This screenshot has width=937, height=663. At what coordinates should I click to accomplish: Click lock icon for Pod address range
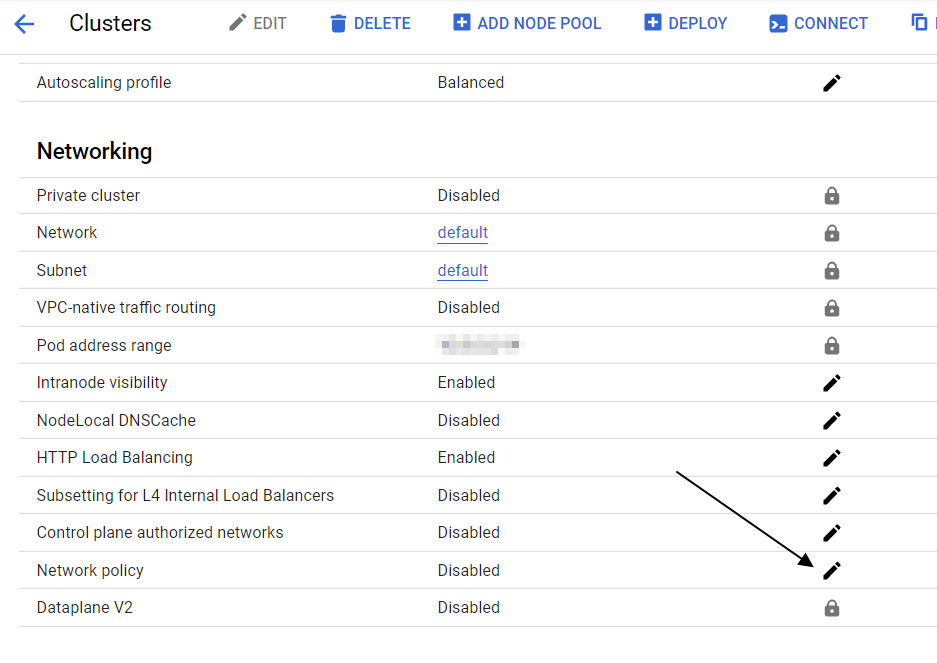832,346
